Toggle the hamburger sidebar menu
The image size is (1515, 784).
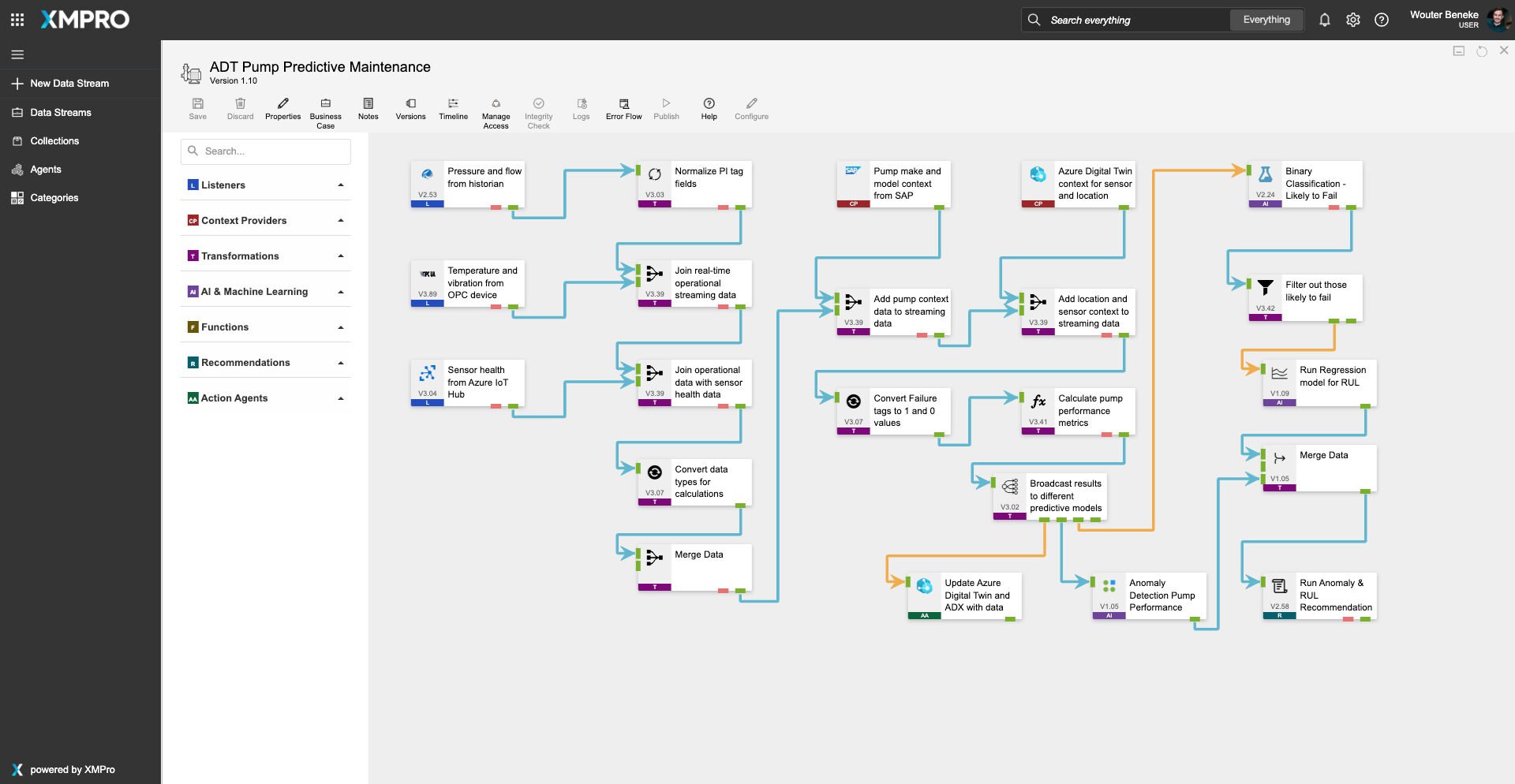[x=17, y=54]
